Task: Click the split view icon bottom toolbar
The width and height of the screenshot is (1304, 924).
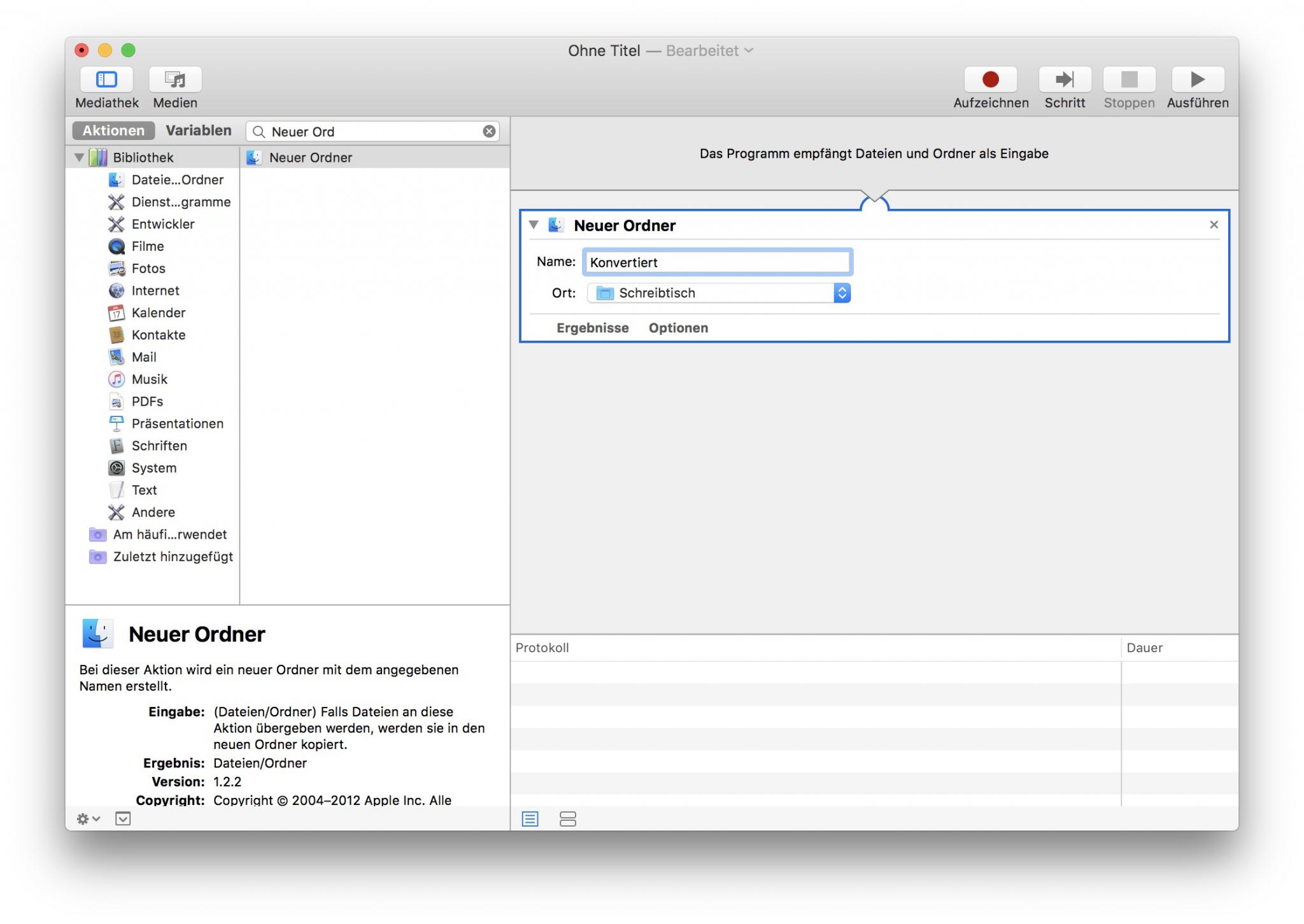Action: tap(567, 818)
